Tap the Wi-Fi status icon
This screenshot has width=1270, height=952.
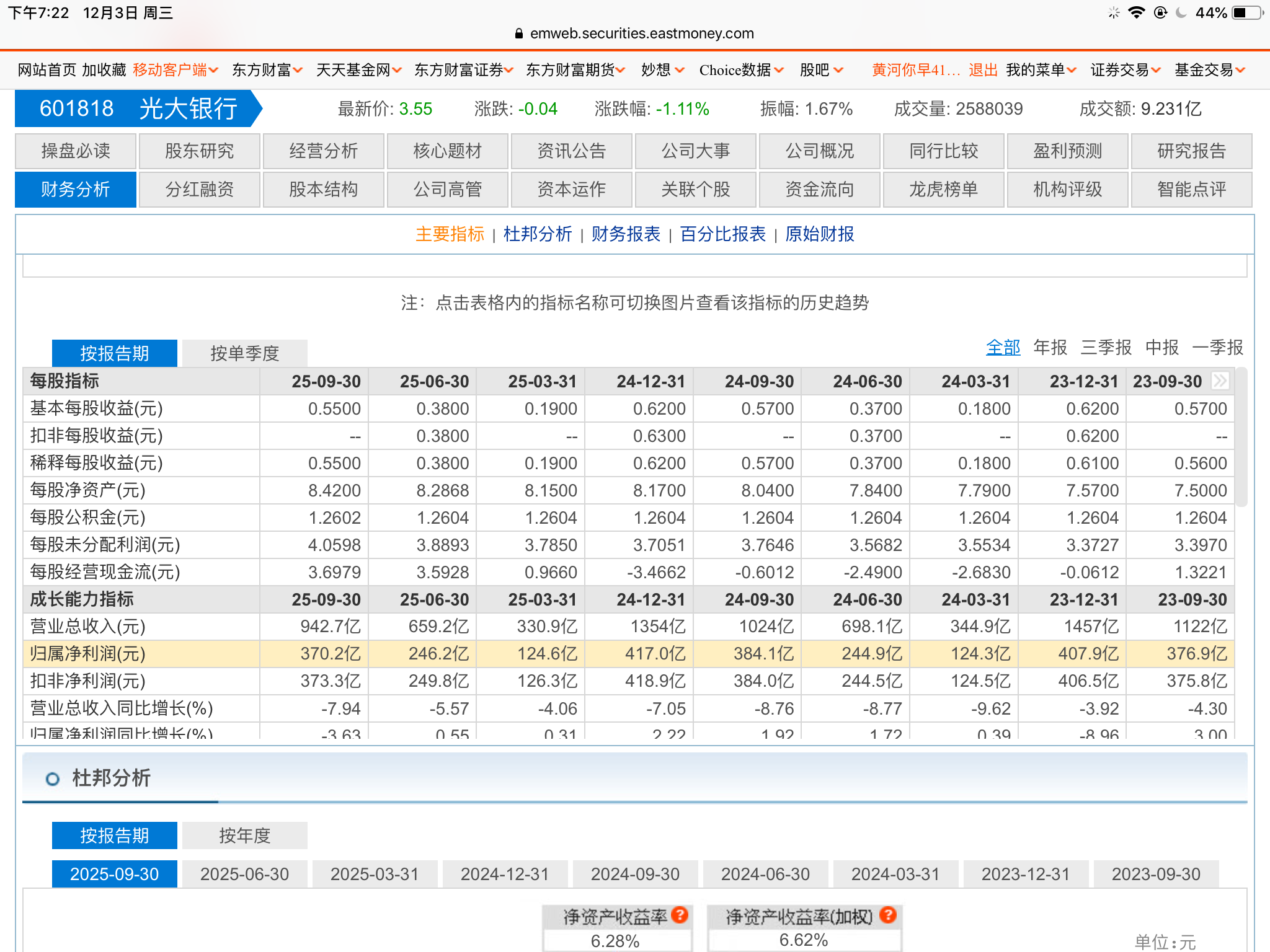click(x=1136, y=12)
